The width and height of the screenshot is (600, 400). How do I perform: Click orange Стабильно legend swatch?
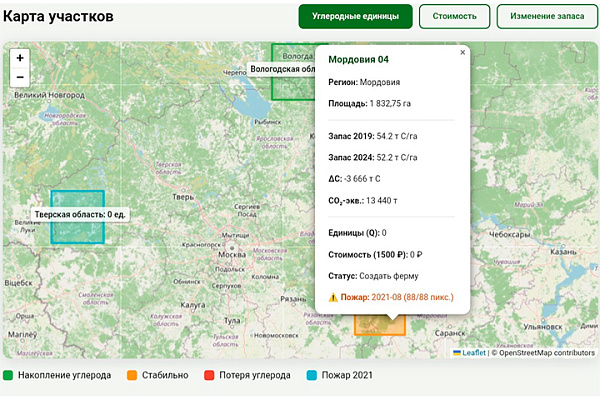(x=132, y=375)
